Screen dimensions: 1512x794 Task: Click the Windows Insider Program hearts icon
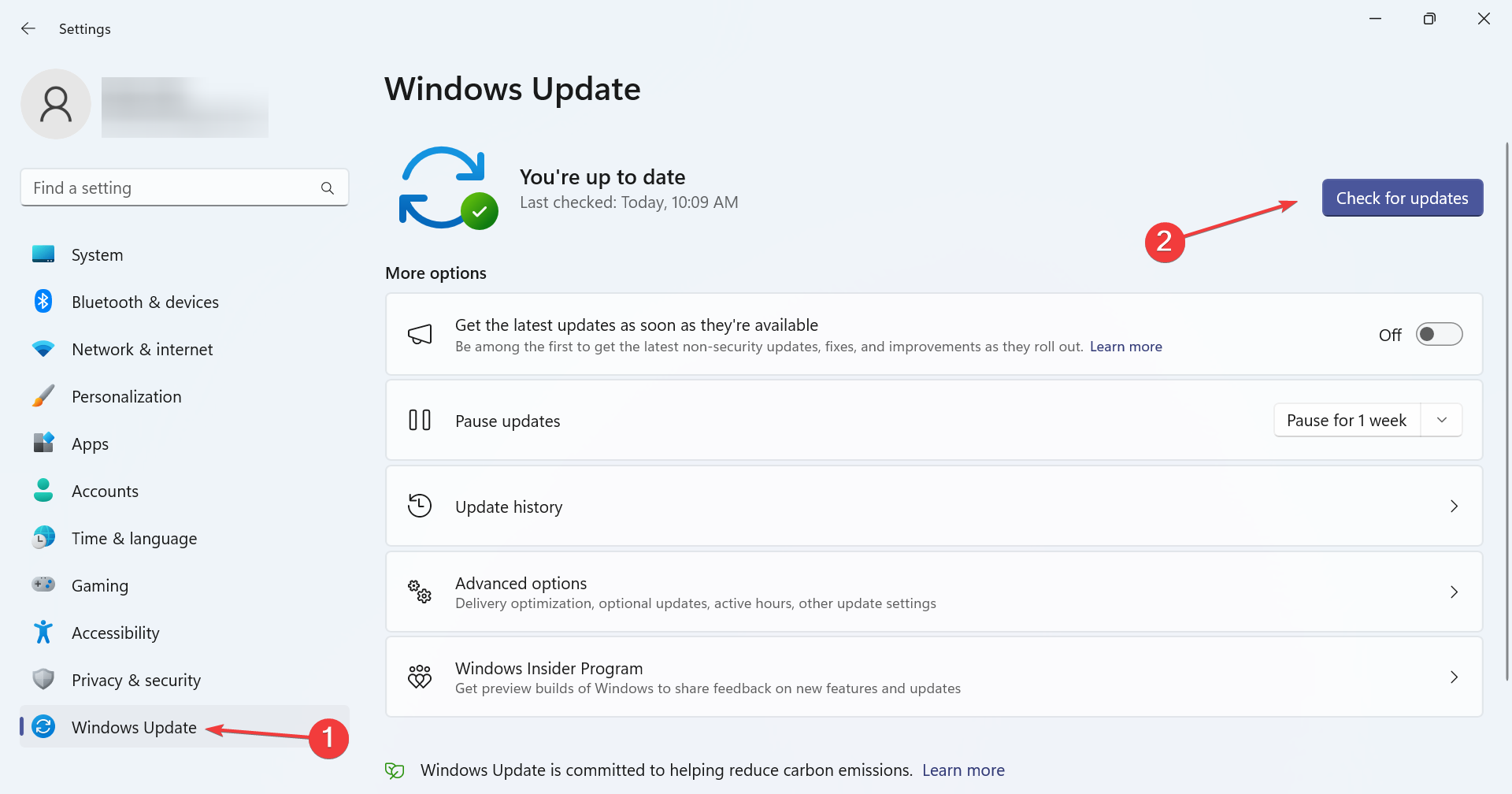[x=420, y=677]
